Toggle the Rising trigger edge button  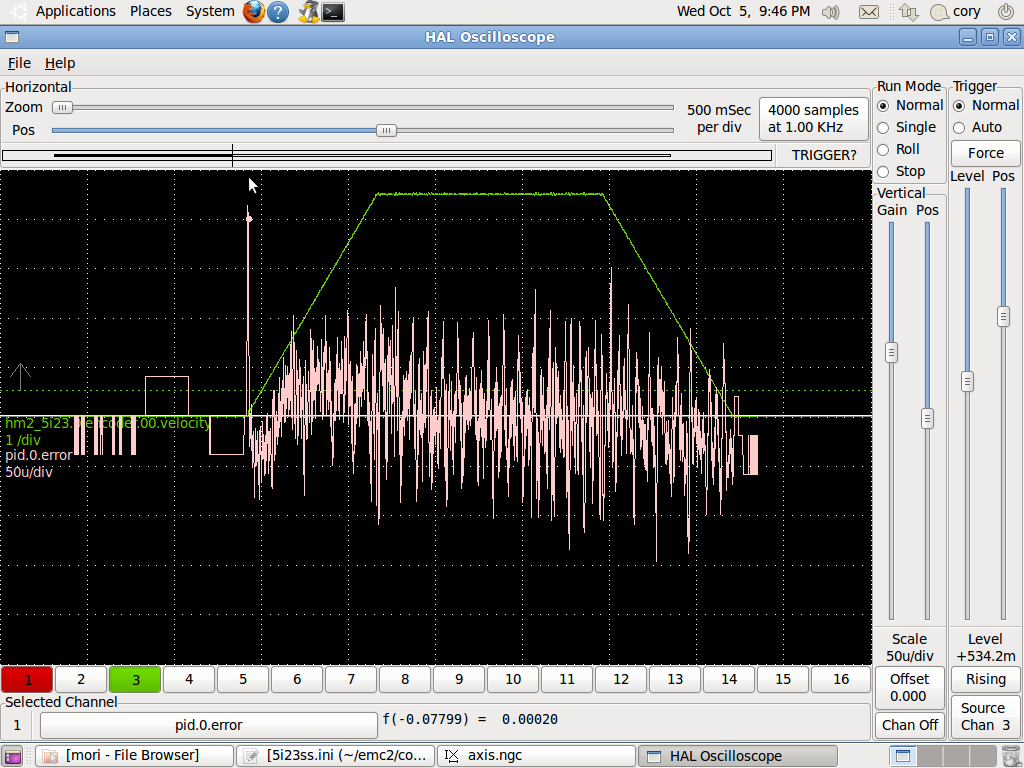coord(985,679)
